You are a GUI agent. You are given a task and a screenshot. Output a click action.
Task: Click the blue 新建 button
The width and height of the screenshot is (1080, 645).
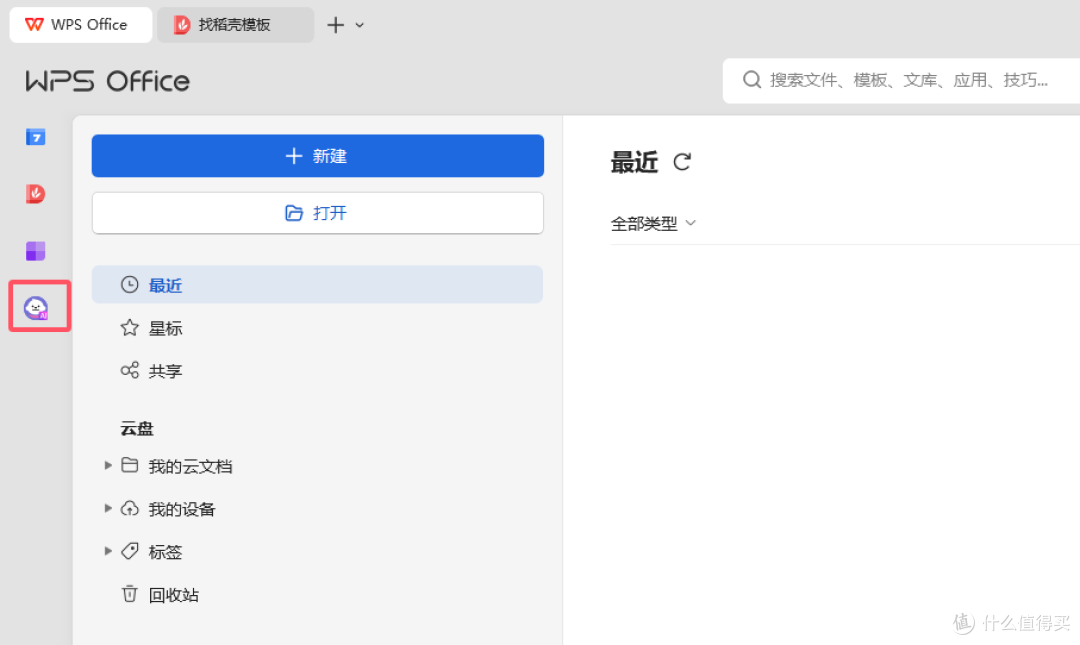[x=318, y=156]
